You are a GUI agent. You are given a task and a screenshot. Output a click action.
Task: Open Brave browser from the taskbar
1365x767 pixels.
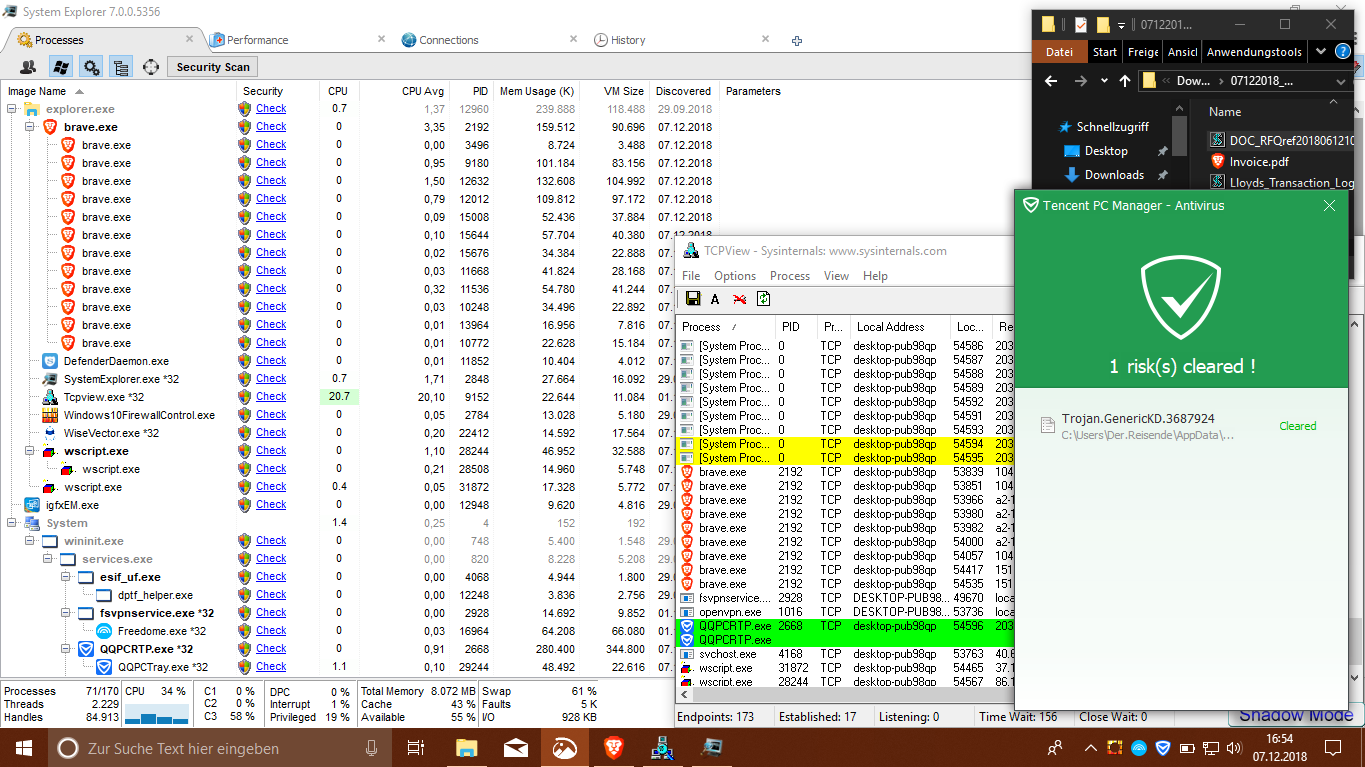click(x=612, y=747)
